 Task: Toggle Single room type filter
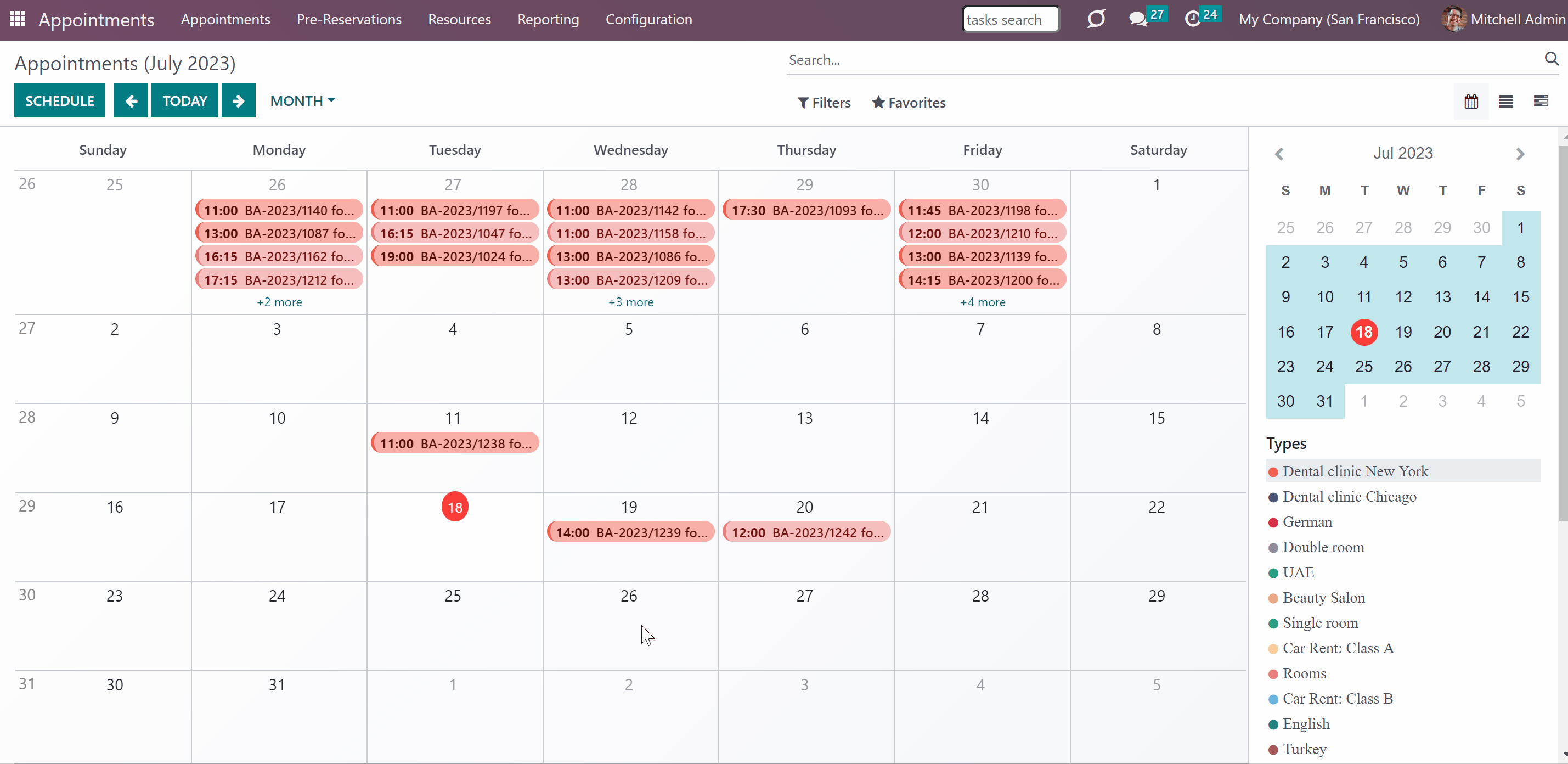pos(1402,623)
